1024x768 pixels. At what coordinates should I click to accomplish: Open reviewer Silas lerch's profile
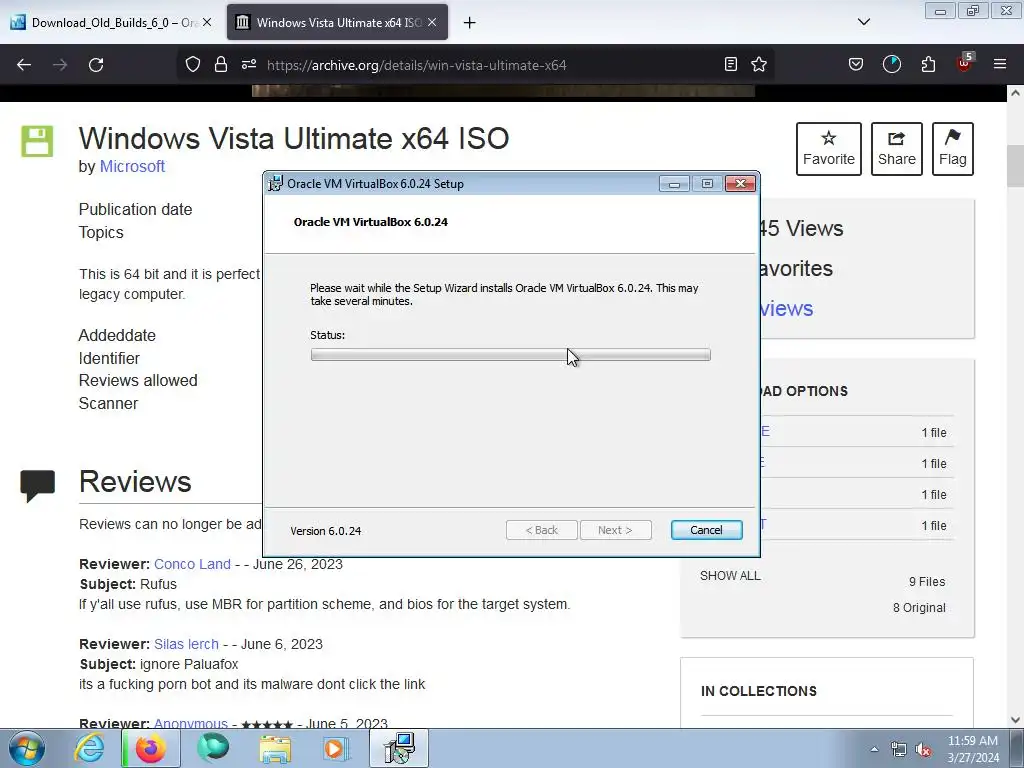point(186,644)
